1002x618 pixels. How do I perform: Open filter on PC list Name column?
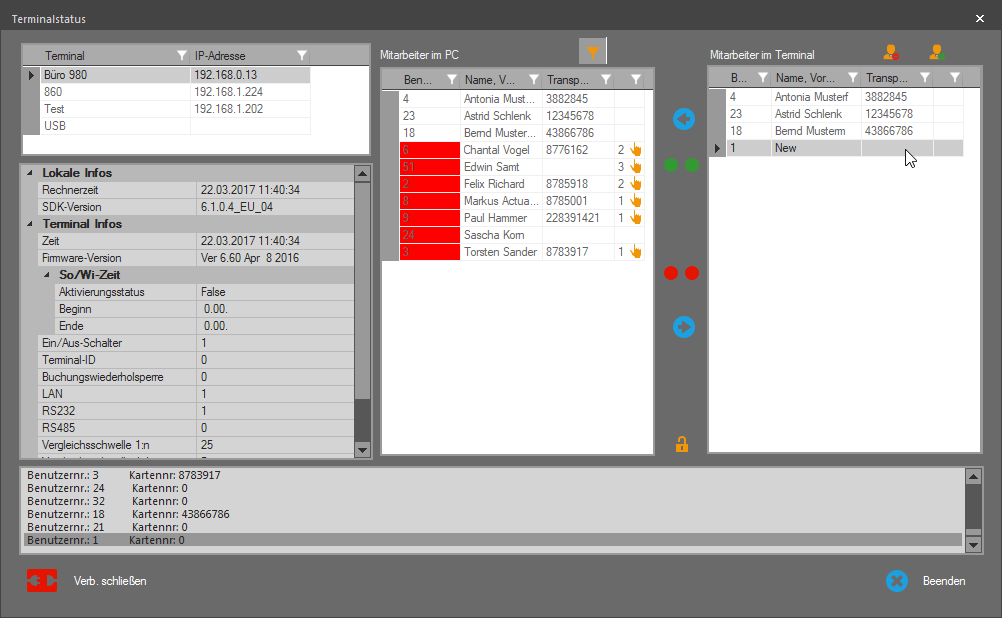[x=533, y=79]
